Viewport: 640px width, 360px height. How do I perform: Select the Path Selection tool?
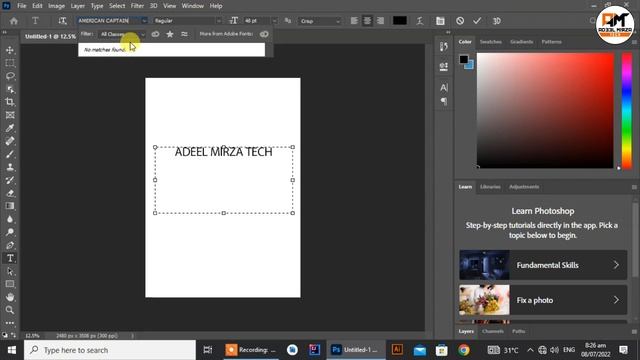click(10, 271)
